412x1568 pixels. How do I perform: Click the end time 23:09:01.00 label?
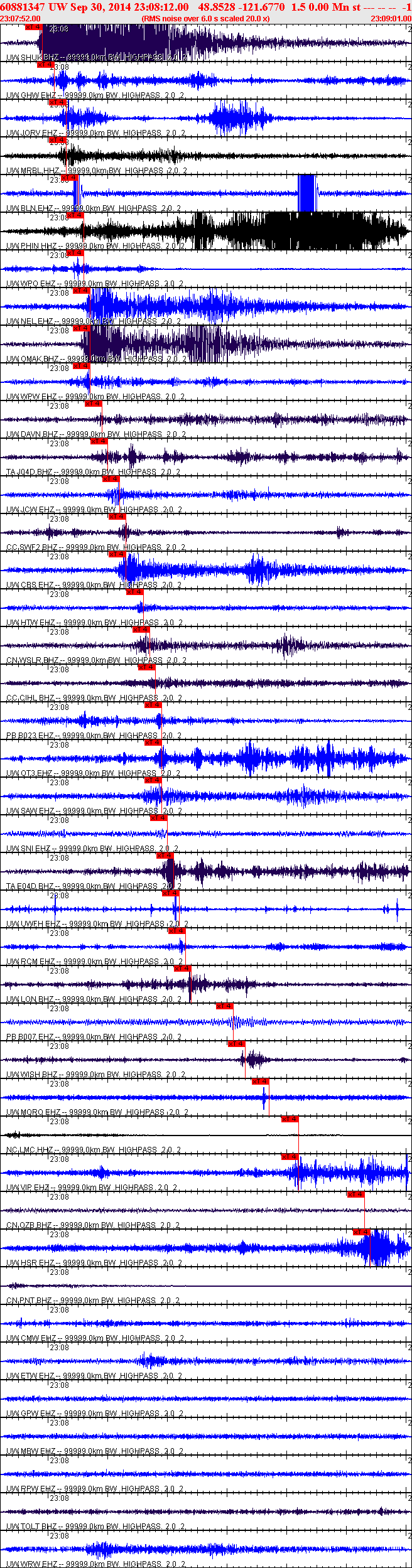click(391, 19)
